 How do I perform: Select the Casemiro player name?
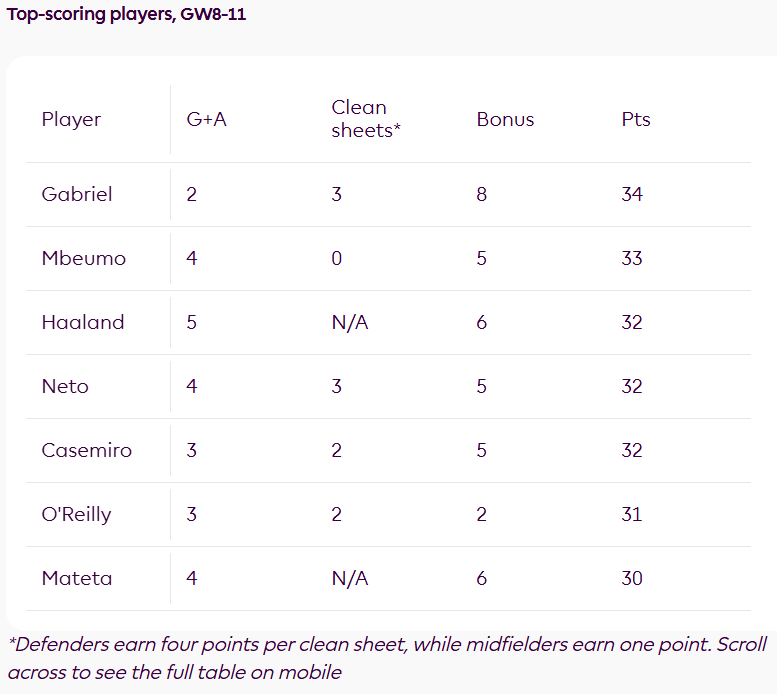point(87,450)
